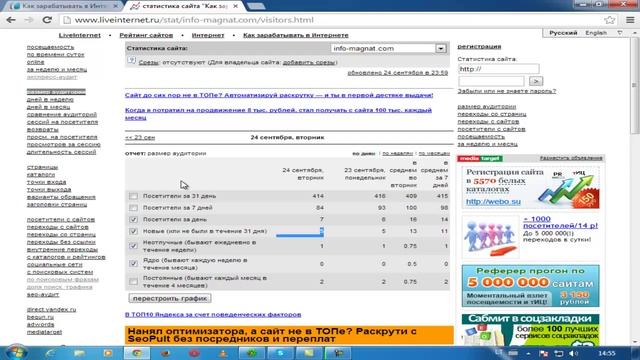Viewport: 640px width, 360px height.
Task: Open the Skype taskbar icon
Action: click(281, 353)
